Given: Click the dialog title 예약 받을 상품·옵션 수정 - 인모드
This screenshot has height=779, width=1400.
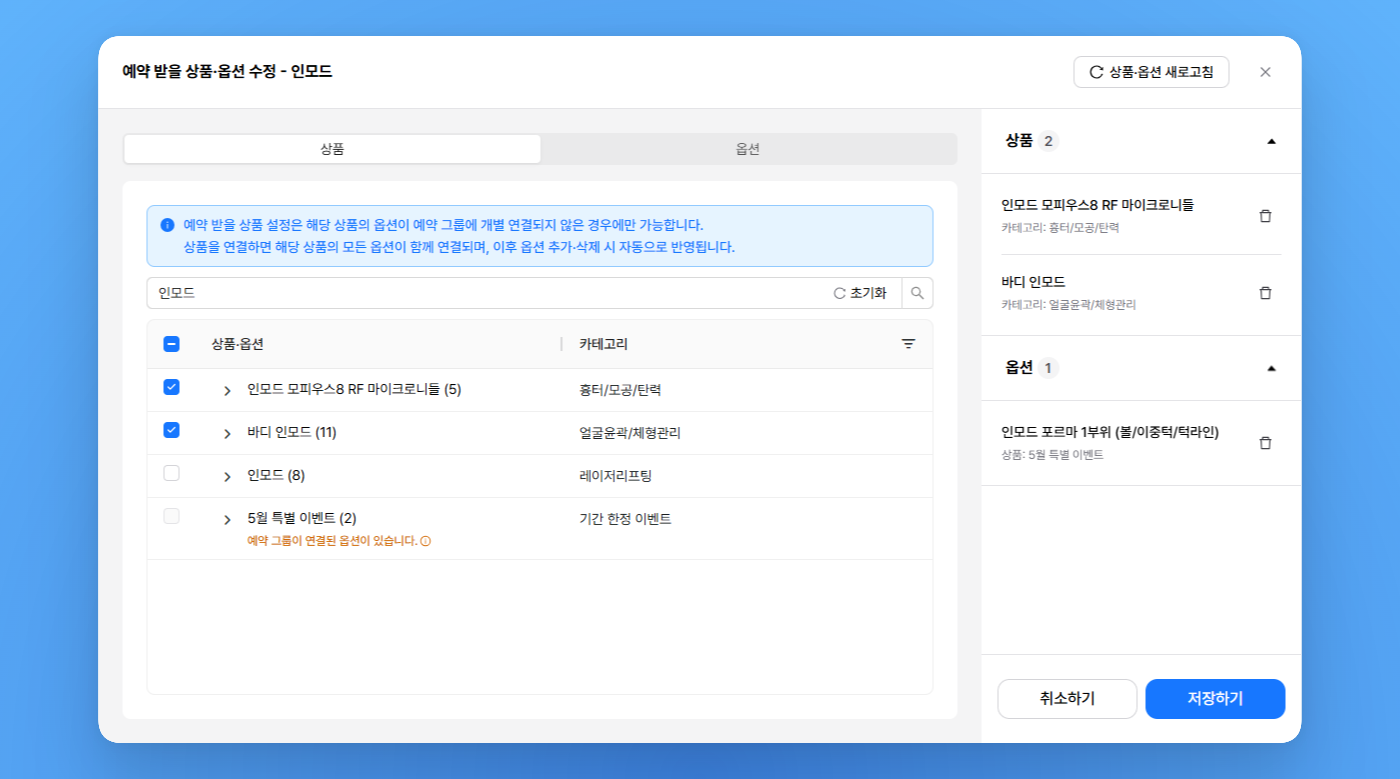Looking at the screenshot, I should [x=227, y=72].
